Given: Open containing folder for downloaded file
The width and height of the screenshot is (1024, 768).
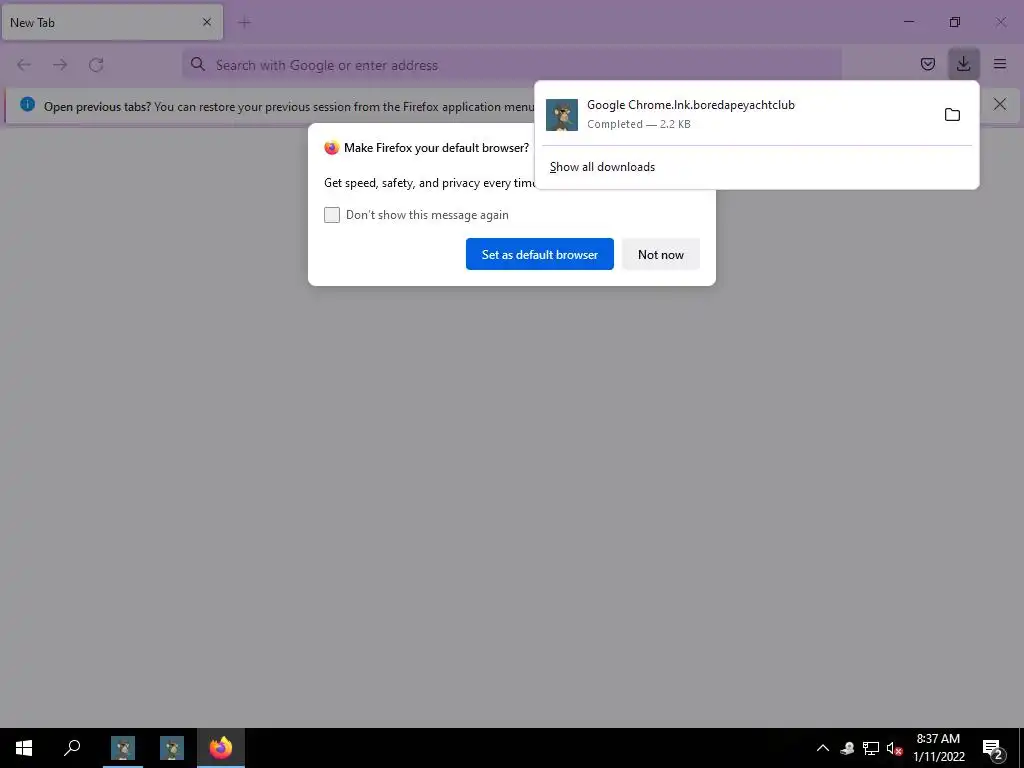Looking at the screenshot, I should point(952,115).
